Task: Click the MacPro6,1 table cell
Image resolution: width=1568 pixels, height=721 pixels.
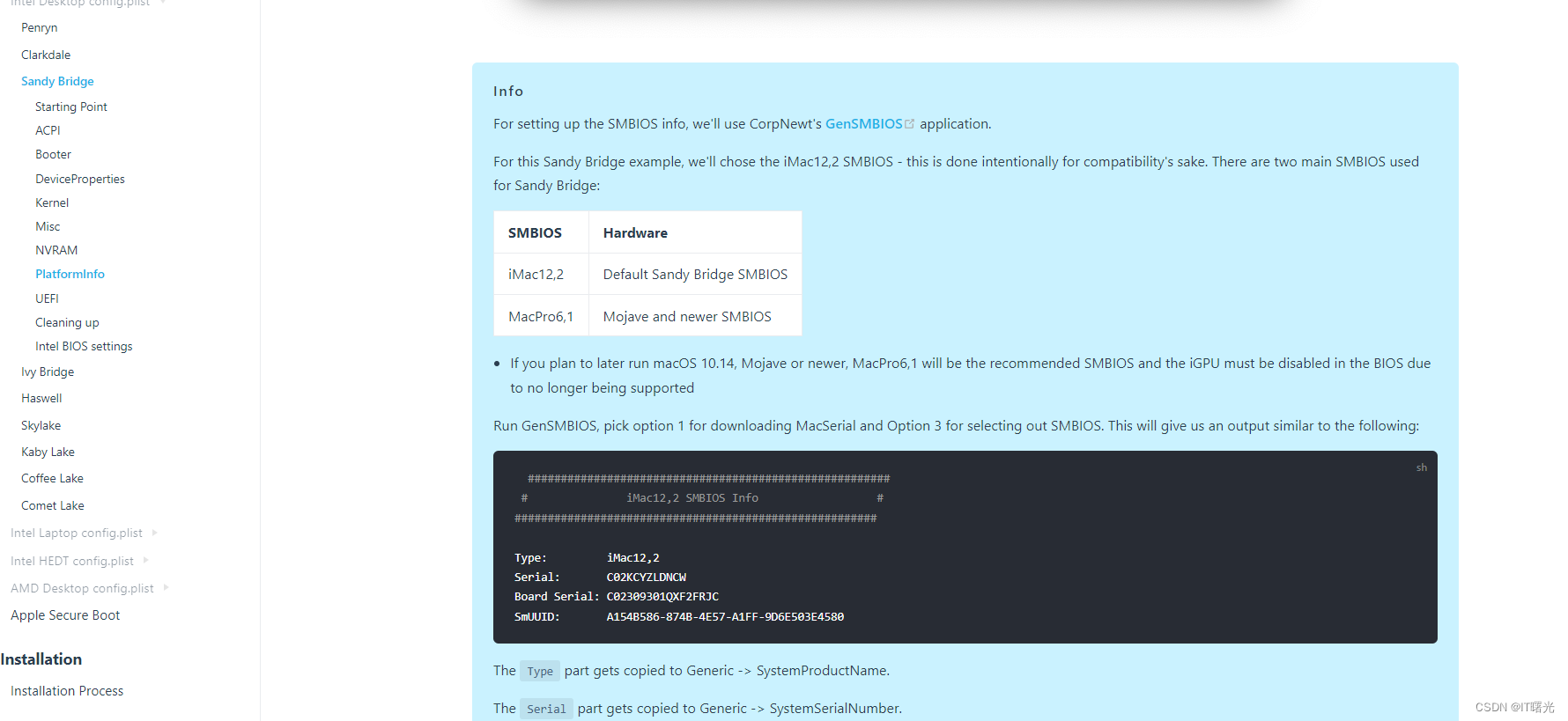Action: 541,317
